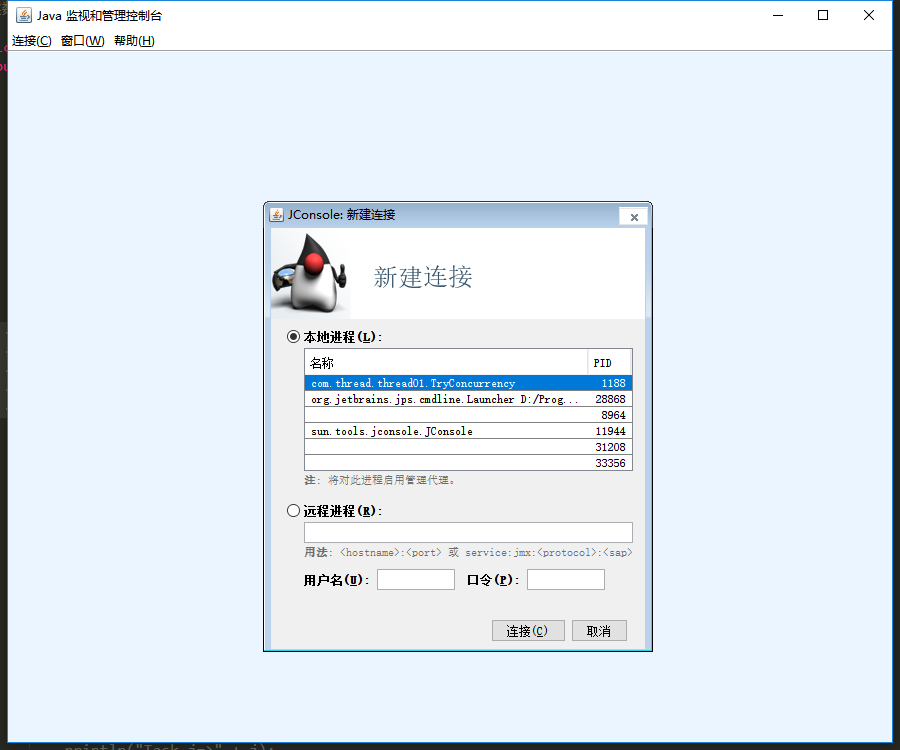Focus the remote process address field
The image size is (900, 750).
(468, 533)
